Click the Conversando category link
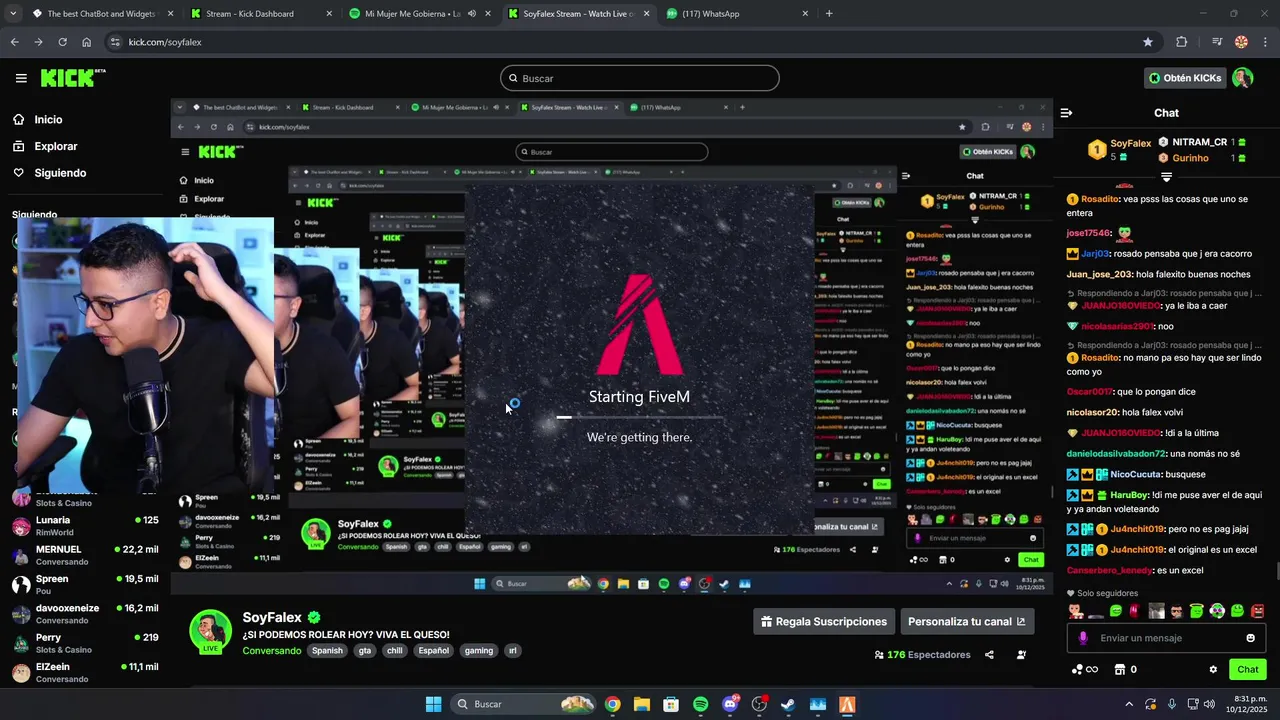The height and width of the screenshot is (720, 1280). click(271, 651)
